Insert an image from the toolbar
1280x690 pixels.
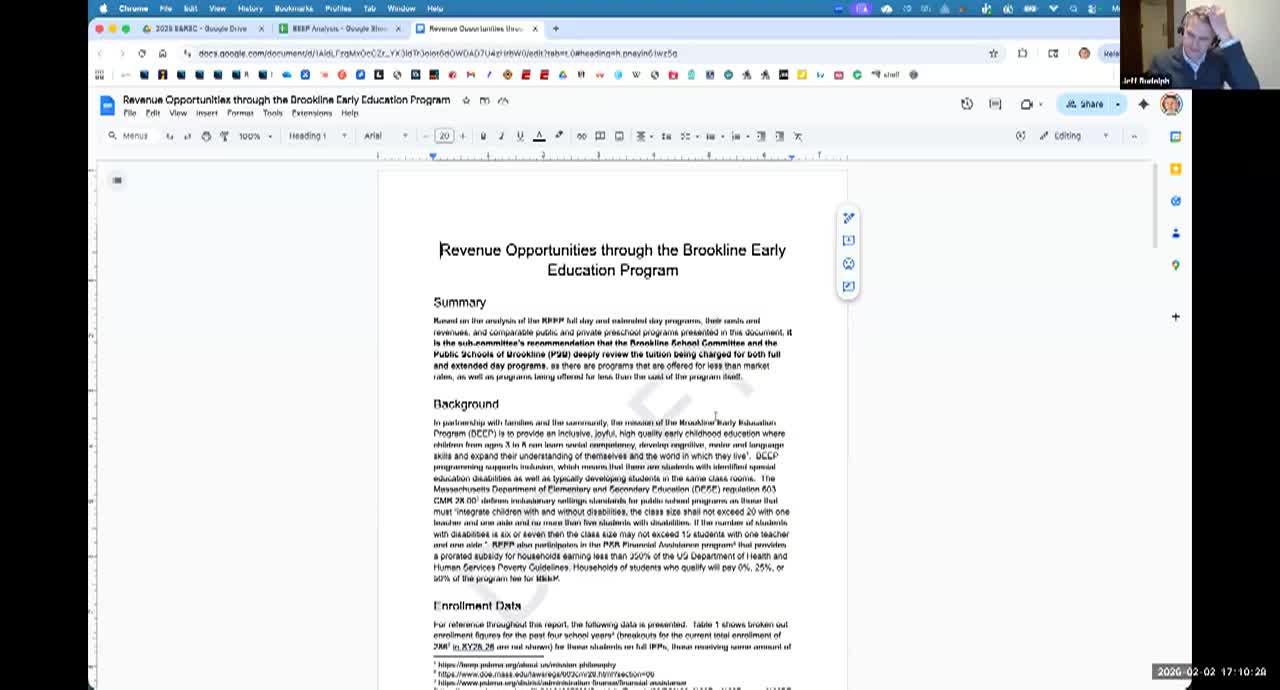pyautogui.click(x=619, y=136)
